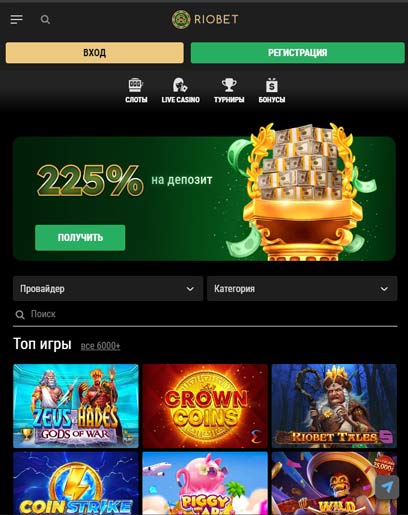
Task: Expand the Провайдер dropdown
Action: tap(108, 289)
